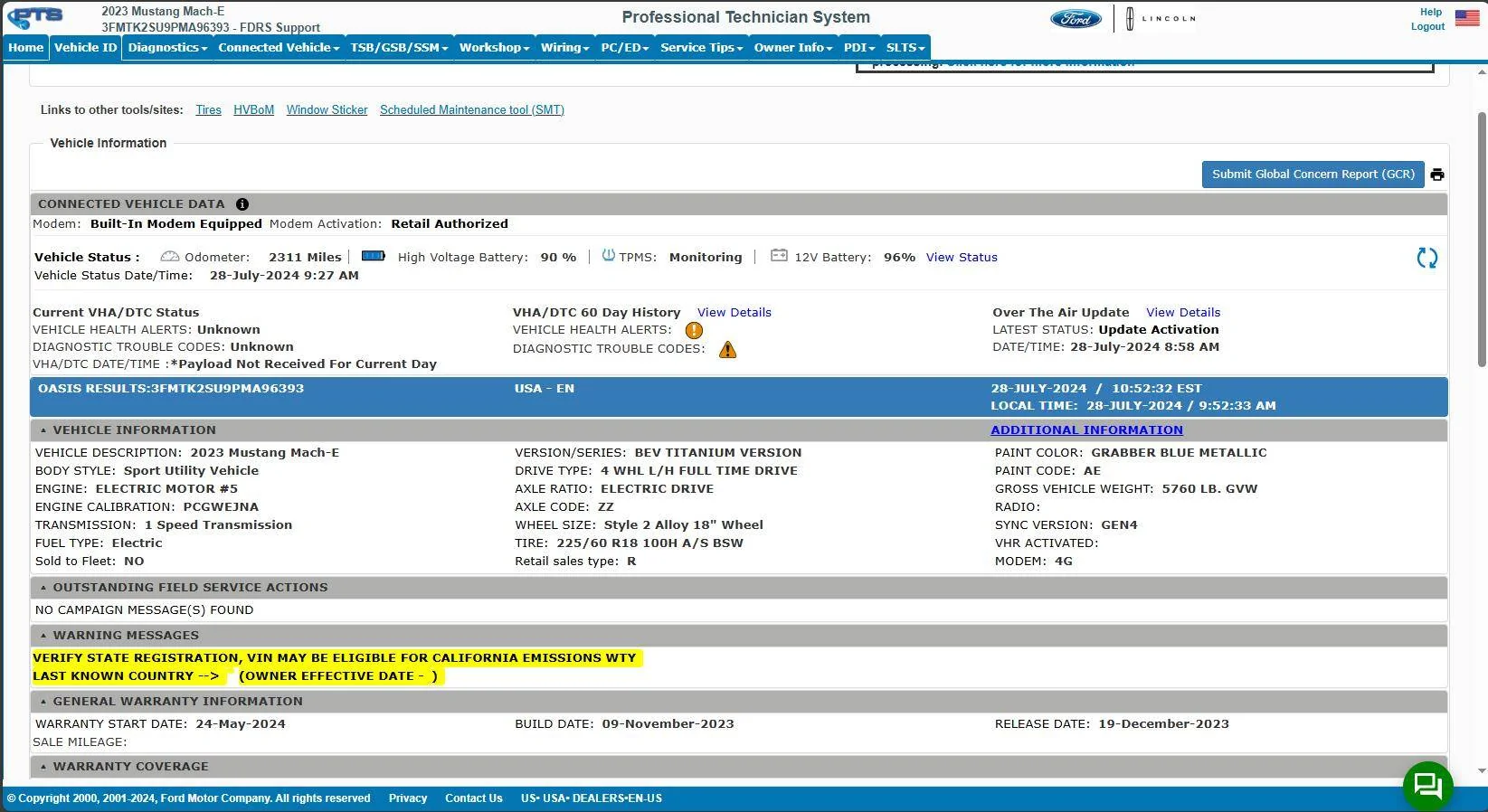The width and height of the screenshot is (1488, 812).
Task: Click the build date 09-November-2023
Action: click(668, 724)
